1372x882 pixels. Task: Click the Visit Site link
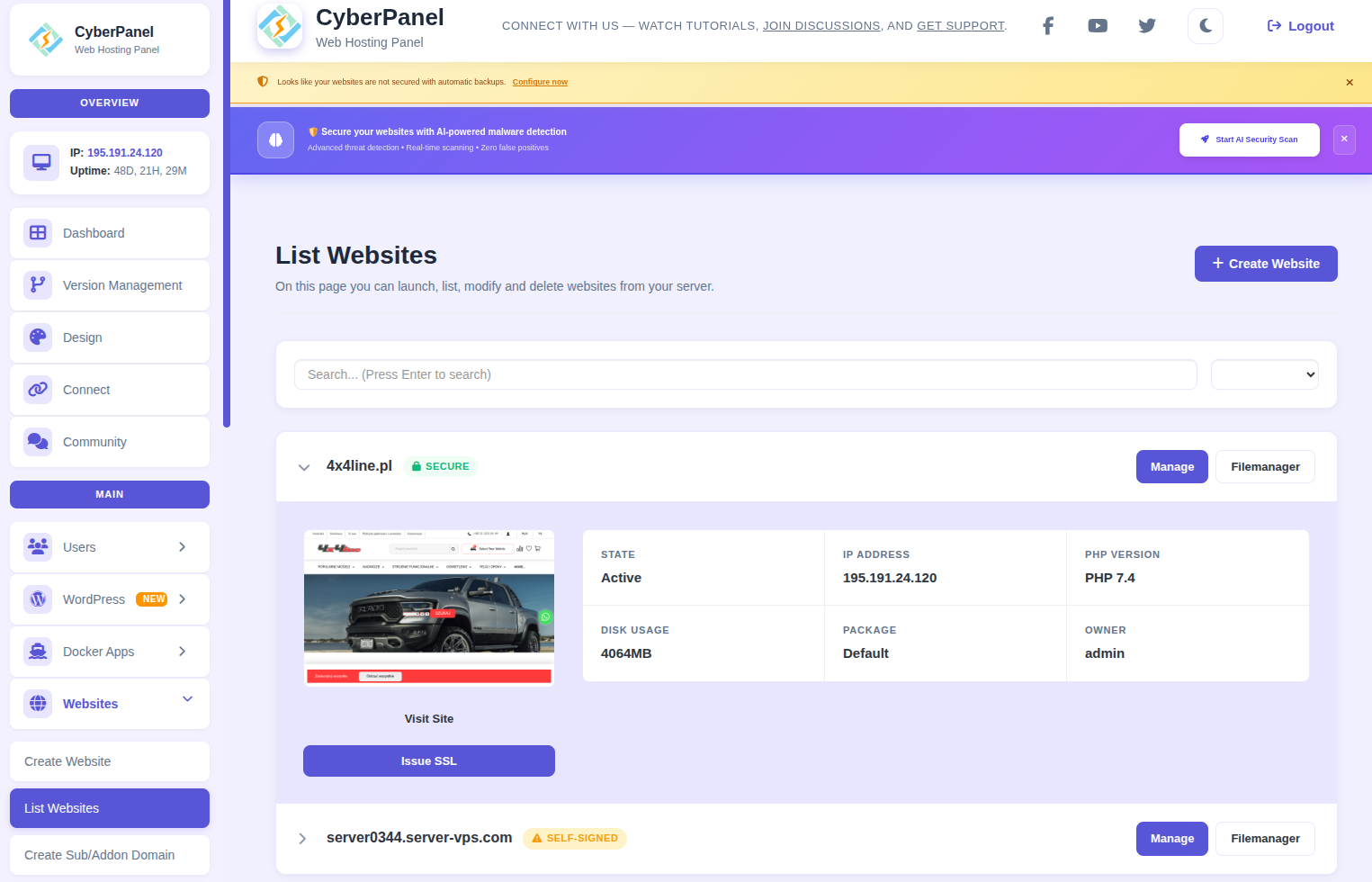429,719
